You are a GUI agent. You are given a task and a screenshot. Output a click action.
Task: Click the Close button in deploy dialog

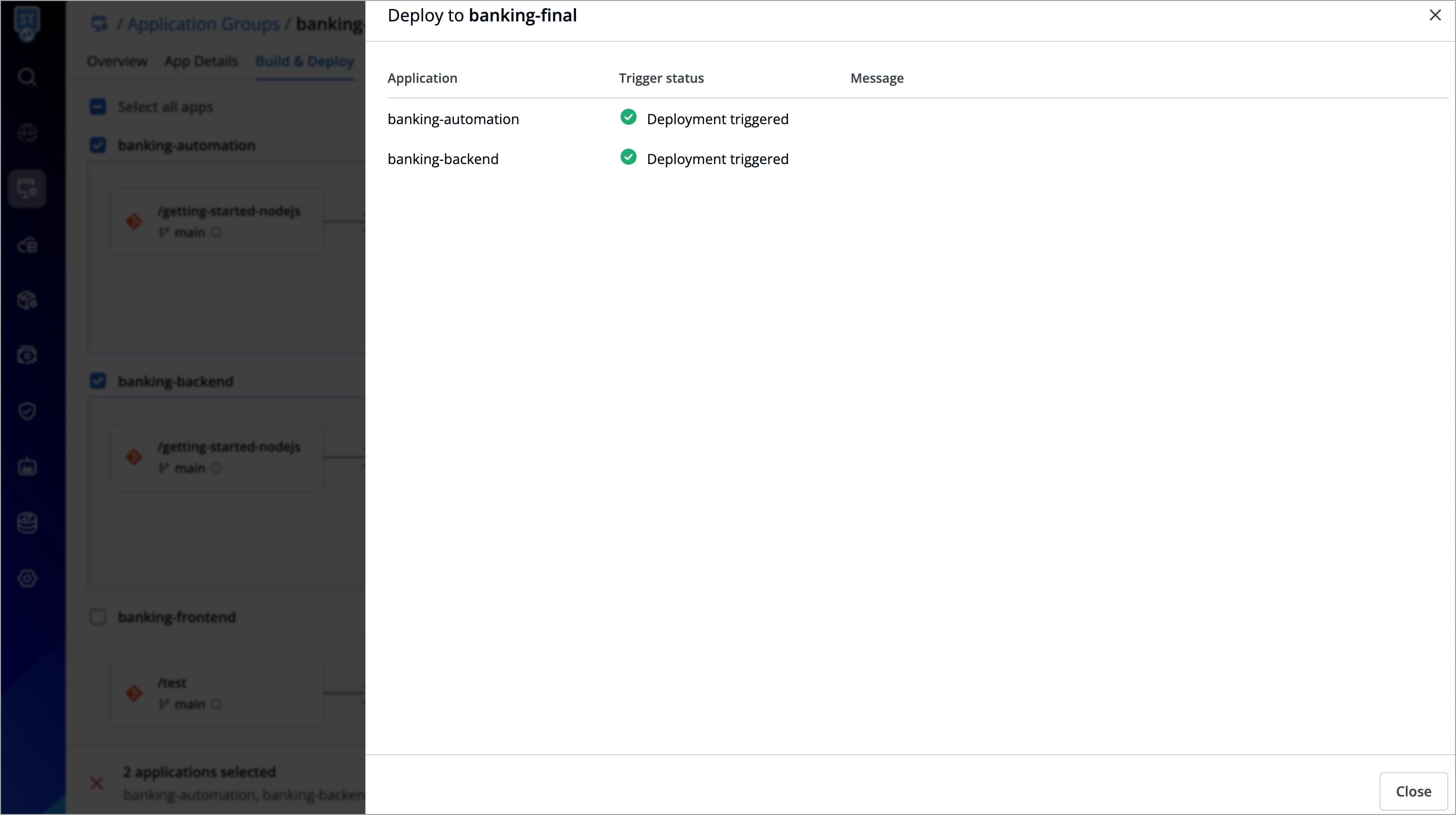click(1413, 791)
